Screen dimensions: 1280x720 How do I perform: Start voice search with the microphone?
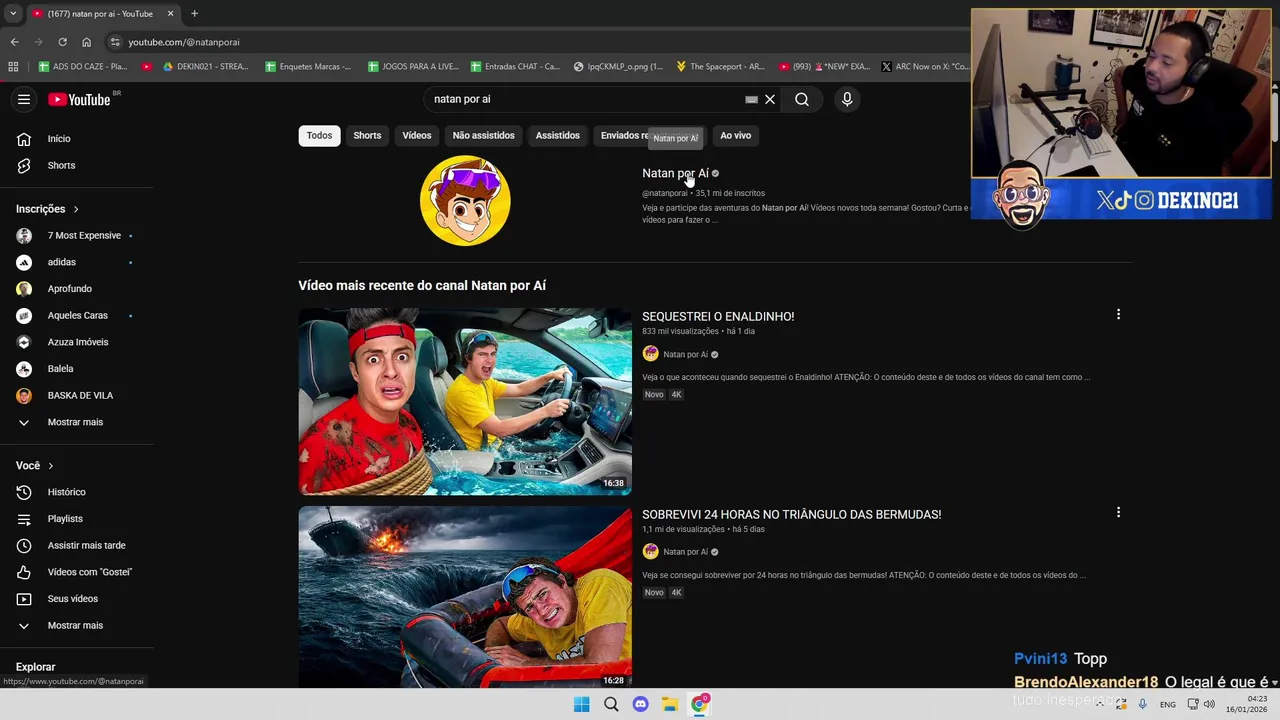coord(847,99)
